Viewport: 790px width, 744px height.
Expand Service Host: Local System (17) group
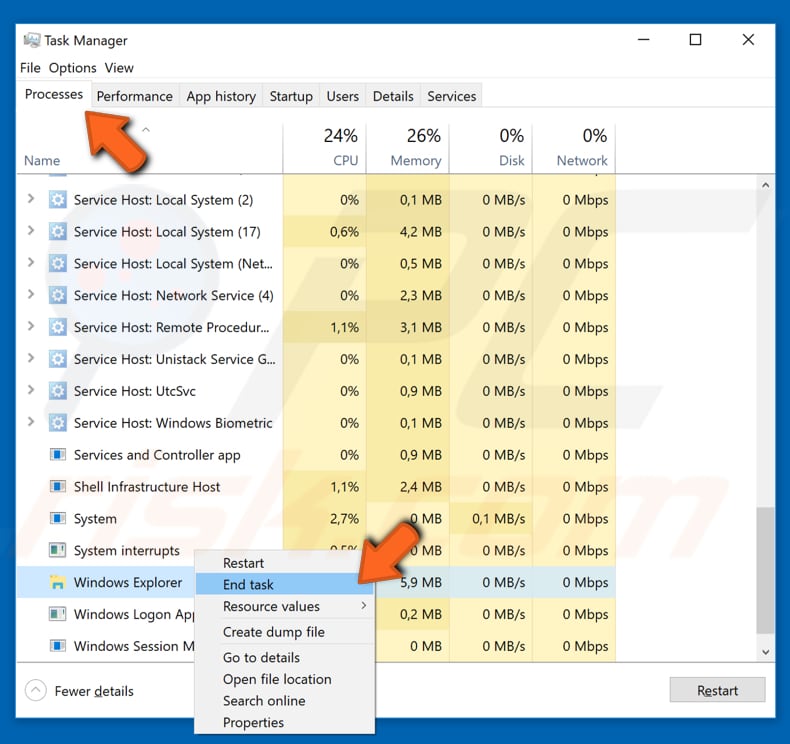[x=31, y=230]
